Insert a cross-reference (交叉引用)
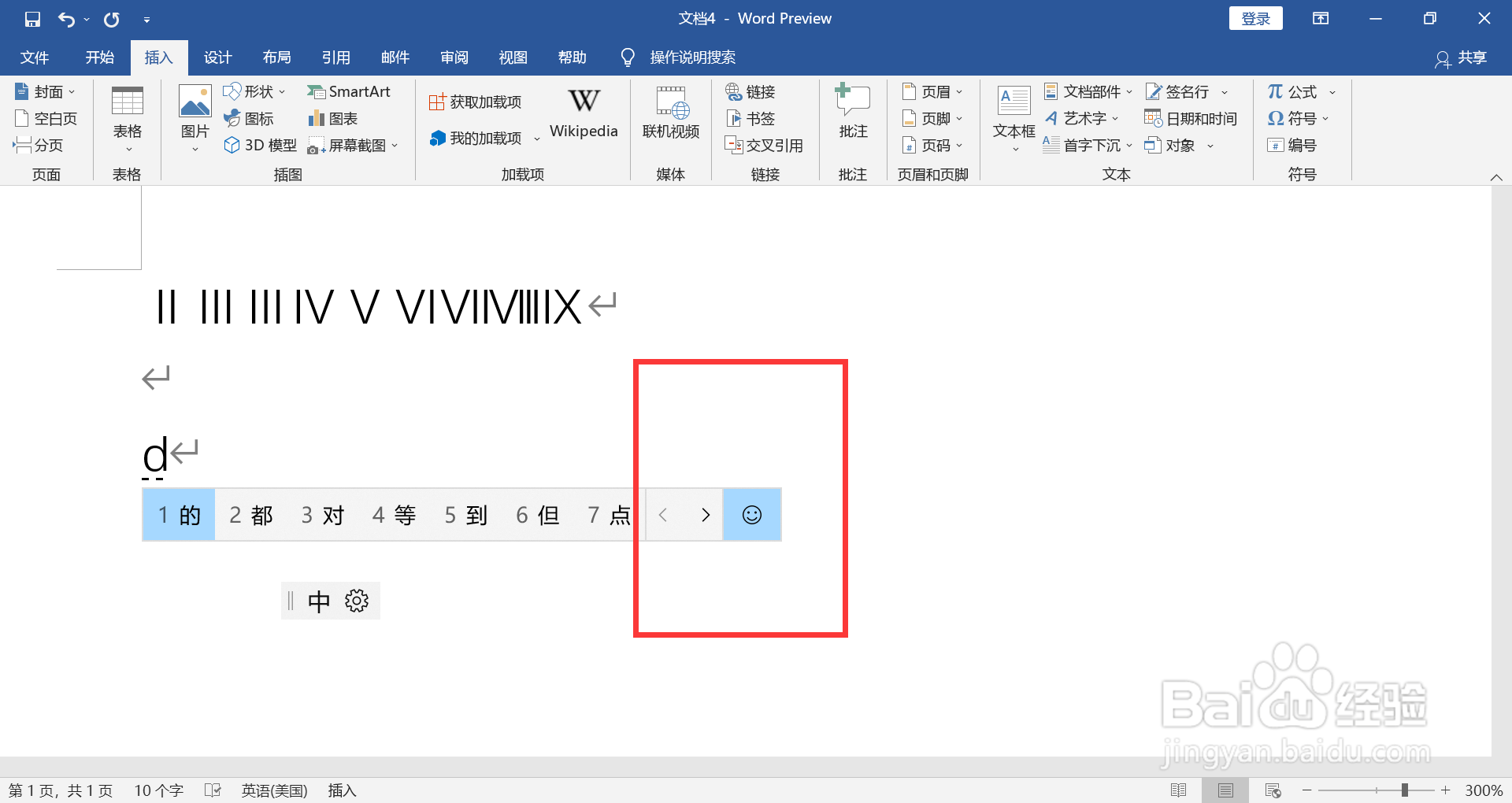The image size is (1512, 803). (x=764, y=145)
